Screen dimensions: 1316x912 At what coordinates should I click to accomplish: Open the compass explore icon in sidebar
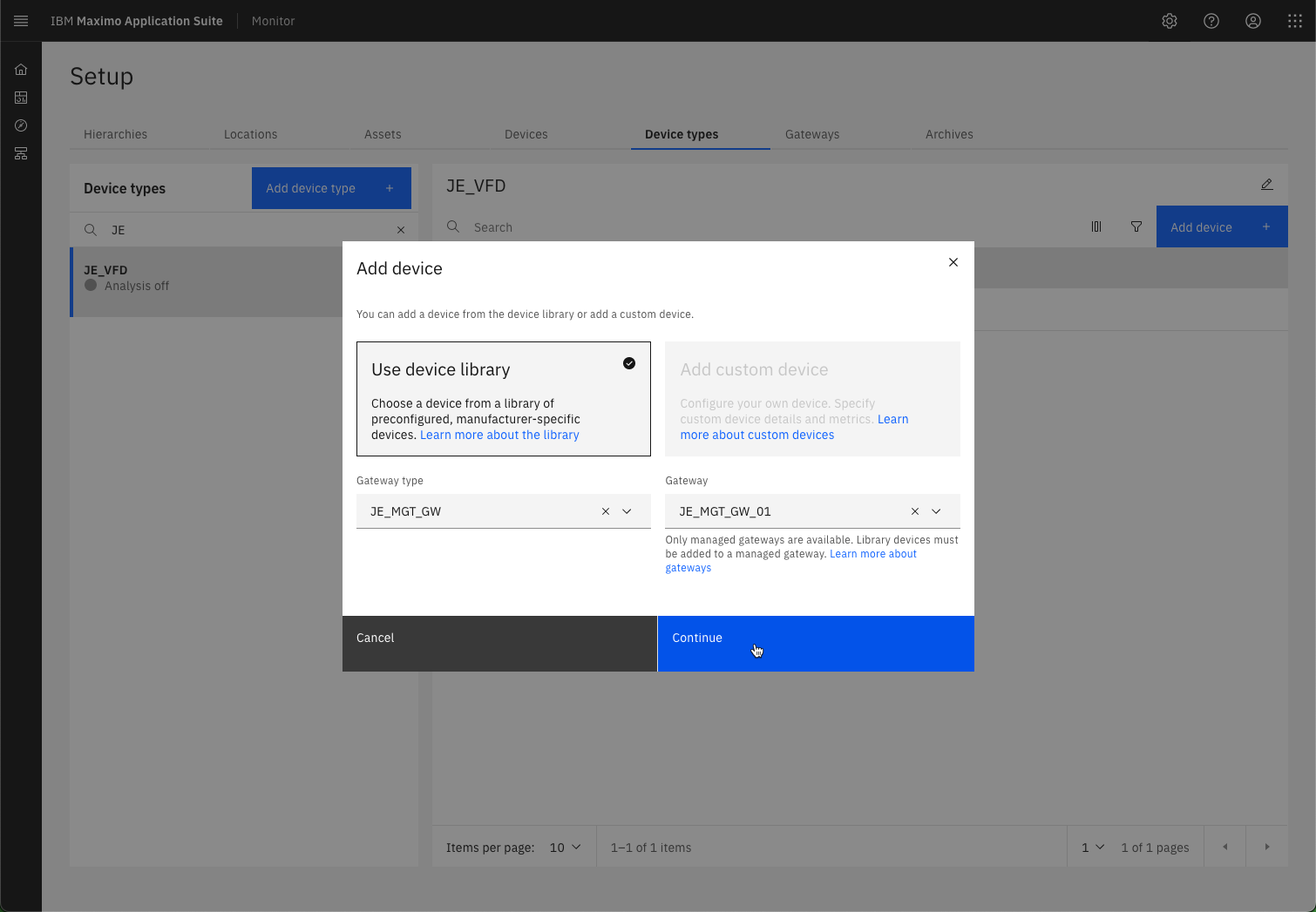click(x=21, y=125)
